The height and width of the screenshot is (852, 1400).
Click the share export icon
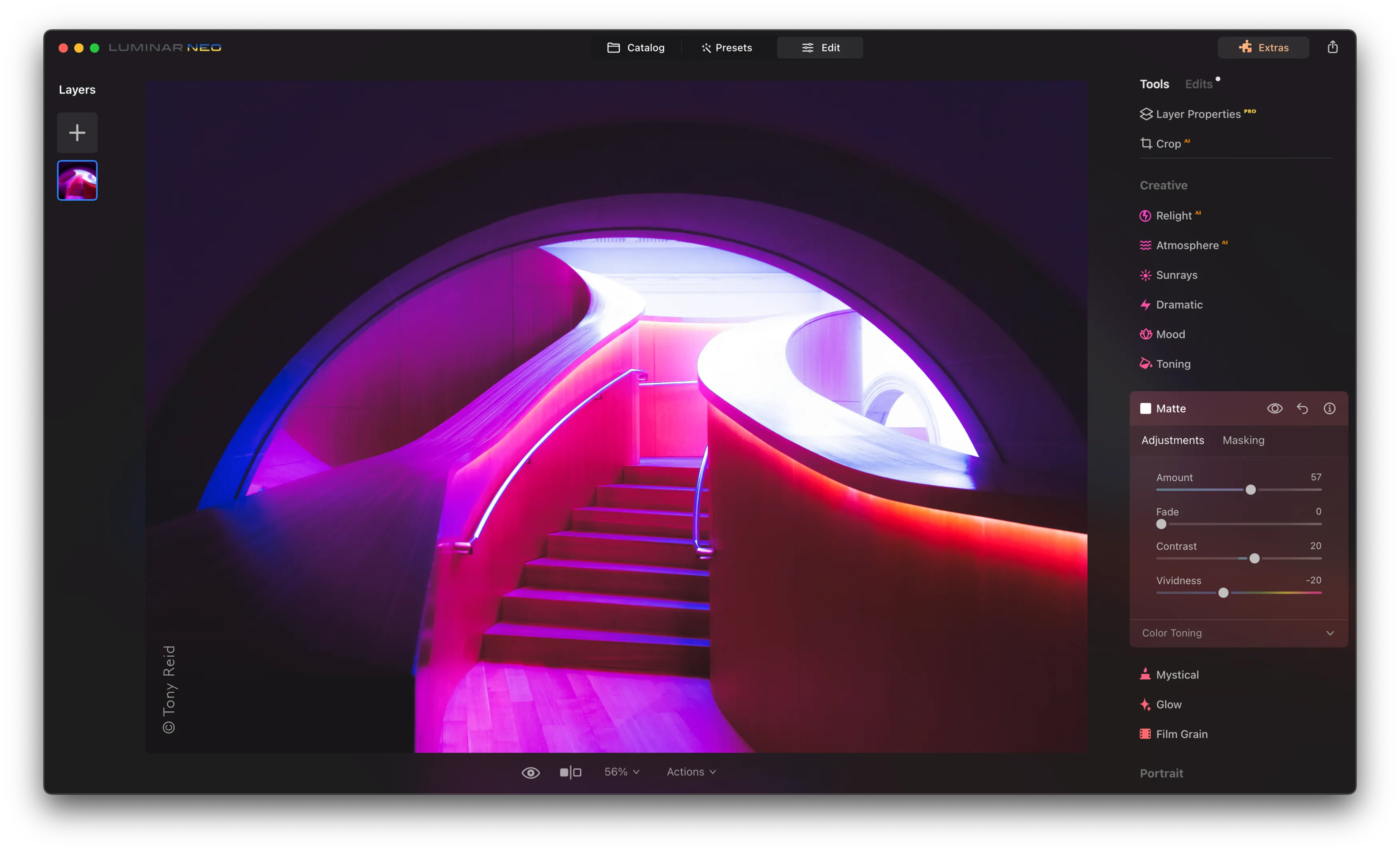1332,47
